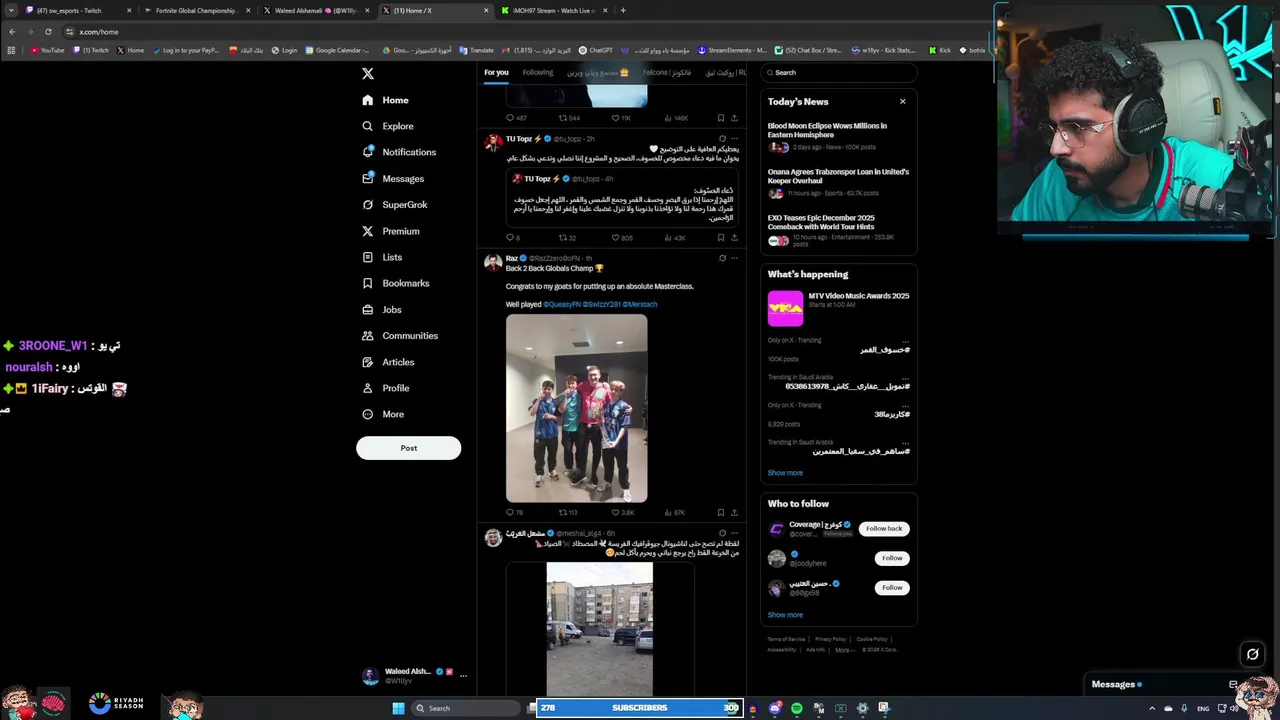1280x720 pixels.
Task: Open EXO Teases Epic December news
Action: 838,230
